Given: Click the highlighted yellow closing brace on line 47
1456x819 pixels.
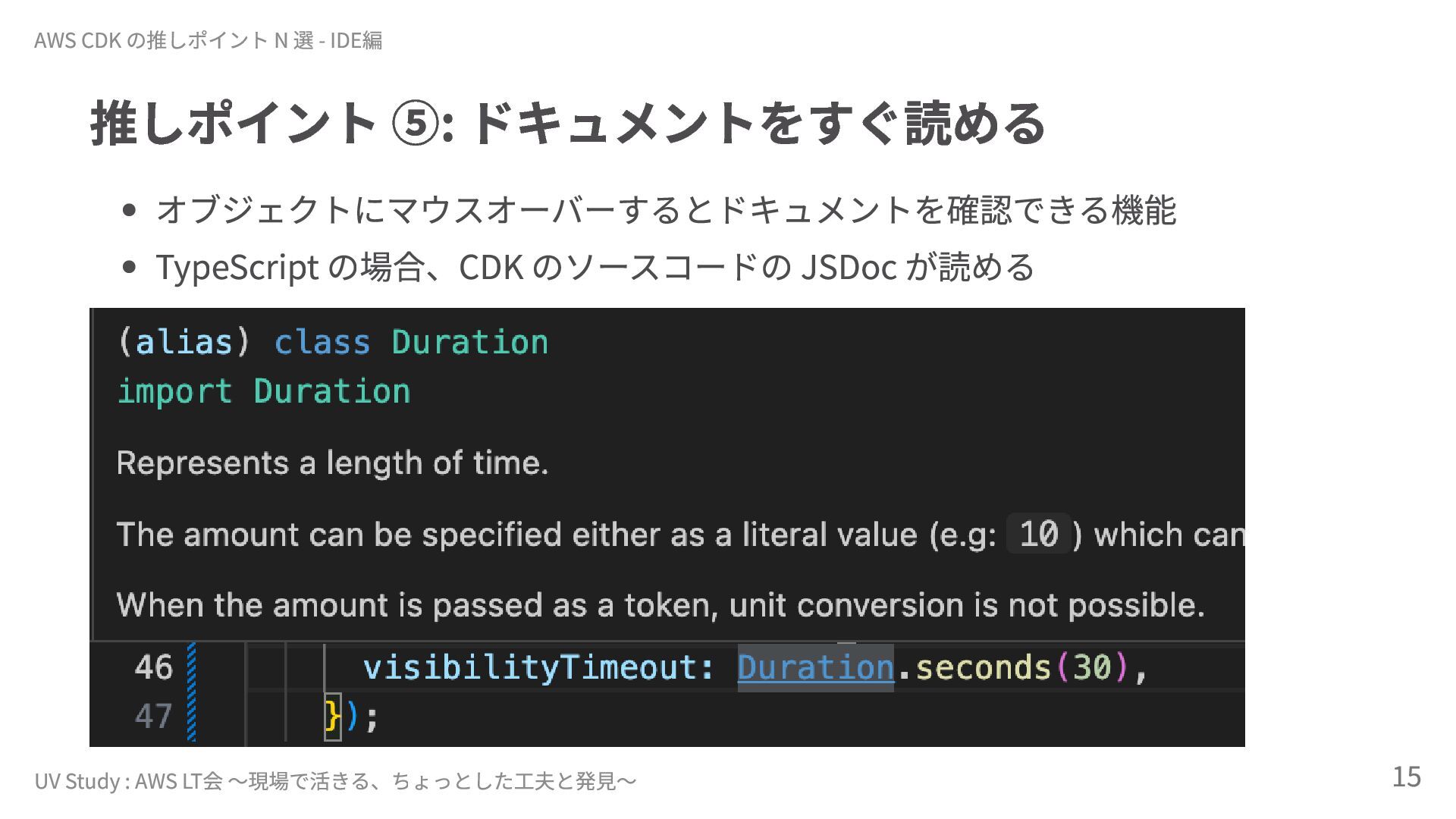Looking at the screenshot, I should pos(332,717).
